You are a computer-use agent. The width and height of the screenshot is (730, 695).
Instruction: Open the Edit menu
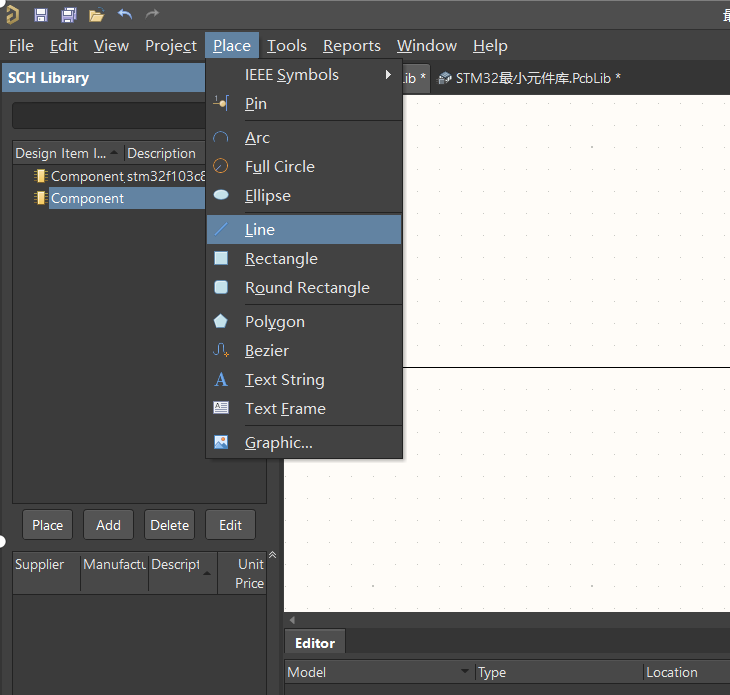pos(64,46)
